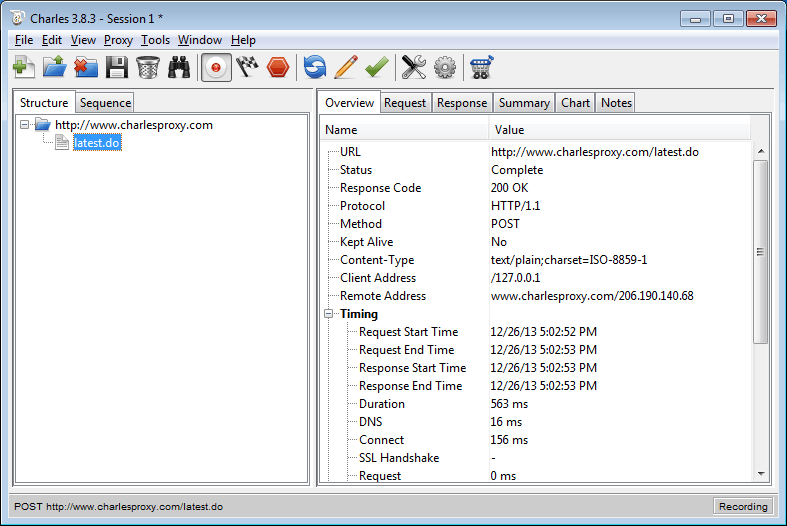This screenshot has height=526, width=787.
Task: Open Tools via wrench and screwdriver icon
Action: tap(413, 67)
